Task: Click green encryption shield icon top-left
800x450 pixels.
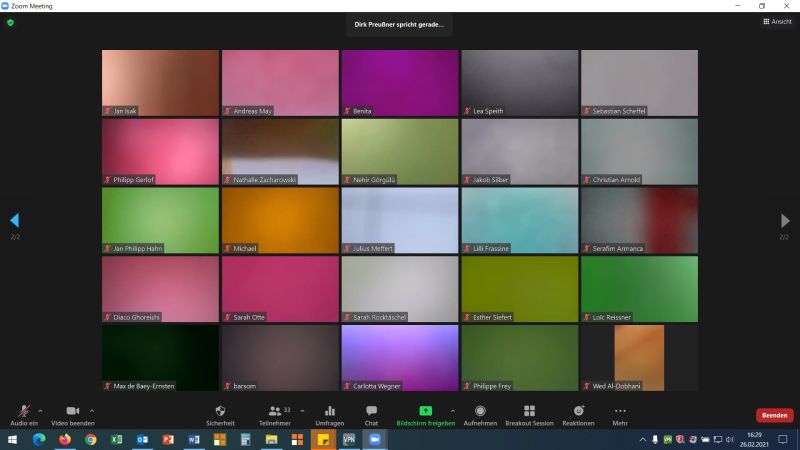Action: coord(10,21)
